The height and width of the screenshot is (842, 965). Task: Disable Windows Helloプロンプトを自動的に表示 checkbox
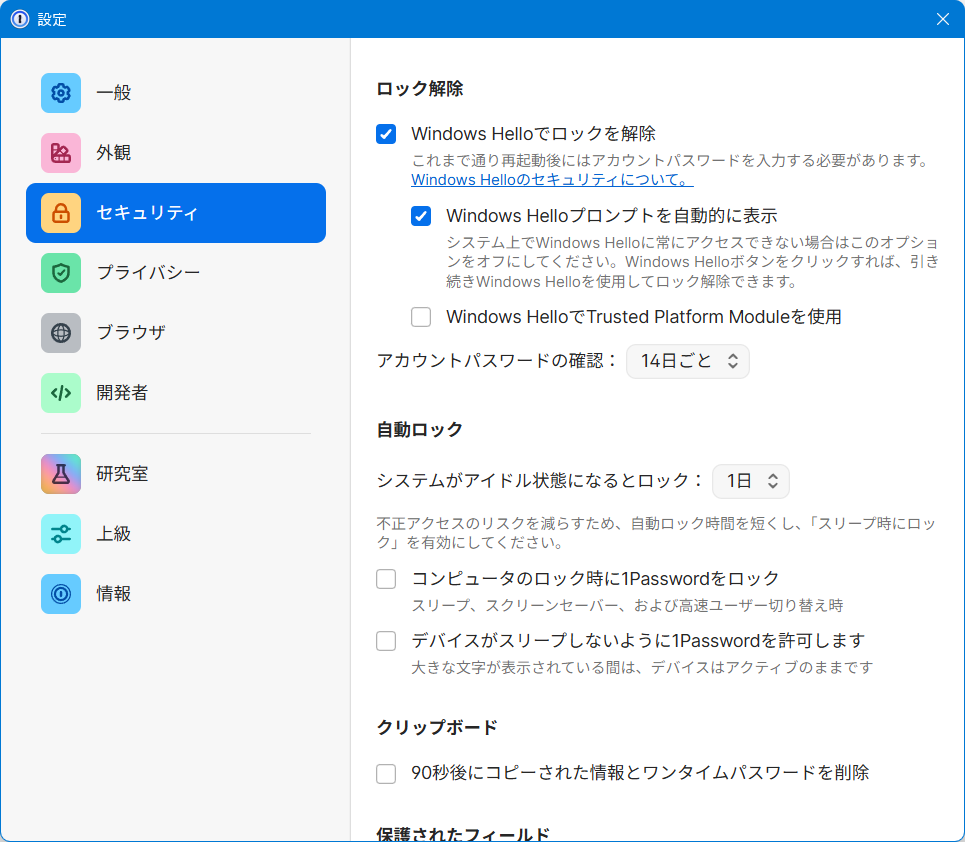(421, 216)
